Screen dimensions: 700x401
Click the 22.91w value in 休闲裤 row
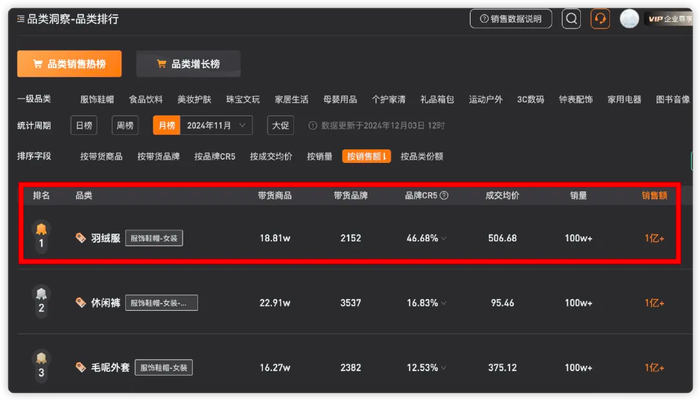click(275, 303)
